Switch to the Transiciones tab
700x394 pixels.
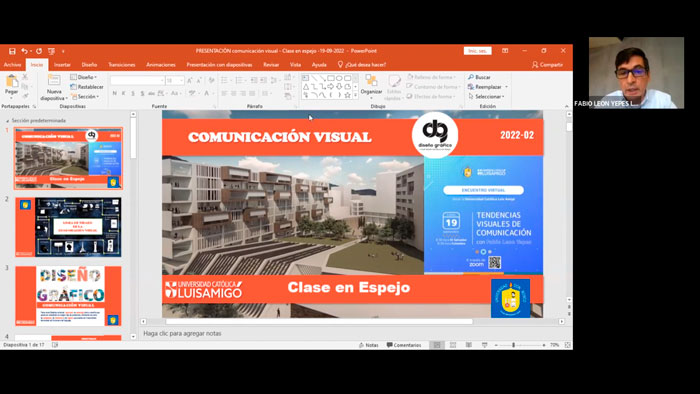pyautogui.click(x=121, y=65)
